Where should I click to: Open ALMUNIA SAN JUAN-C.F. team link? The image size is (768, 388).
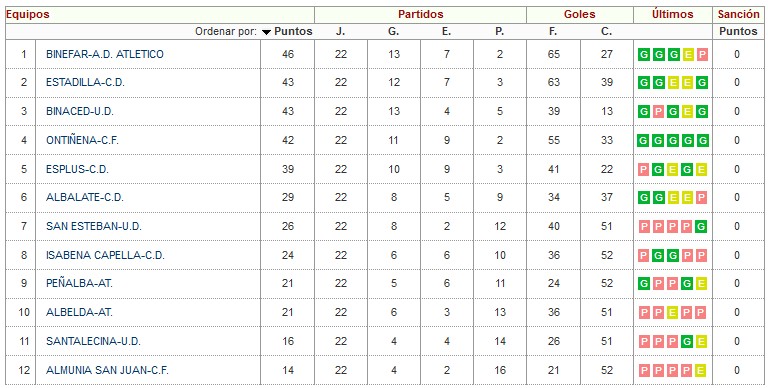point(107,370)
